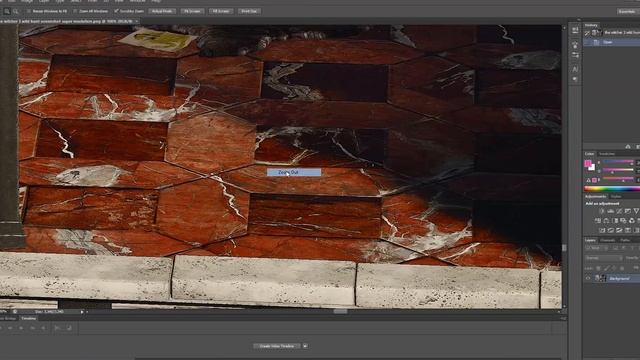The image size is (640, 360).
Task: Open the collapsed dock icon just above Character
Action: 575,56
